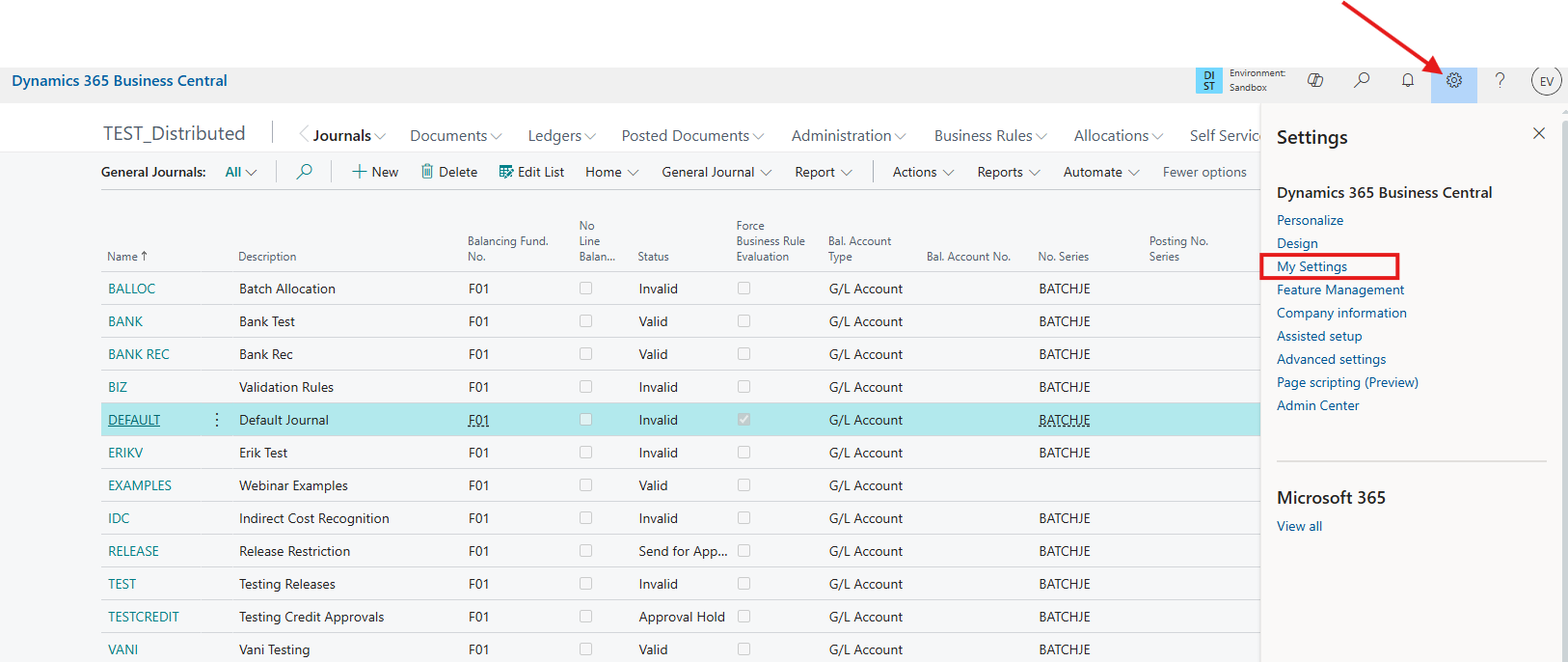Open the TESTCREDIT journal

144,617
